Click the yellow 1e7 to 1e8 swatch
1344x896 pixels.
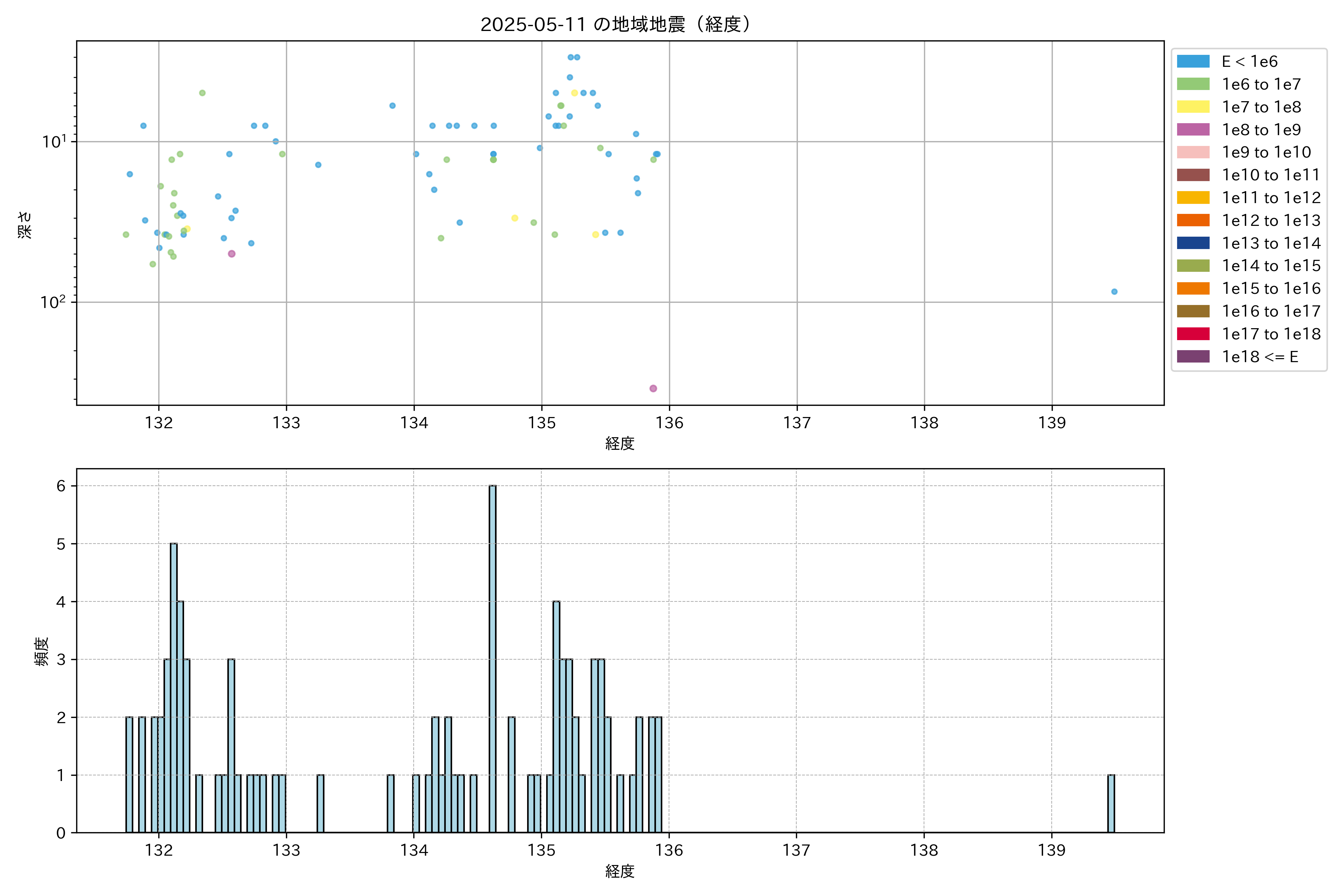[x=1192, y=107]
